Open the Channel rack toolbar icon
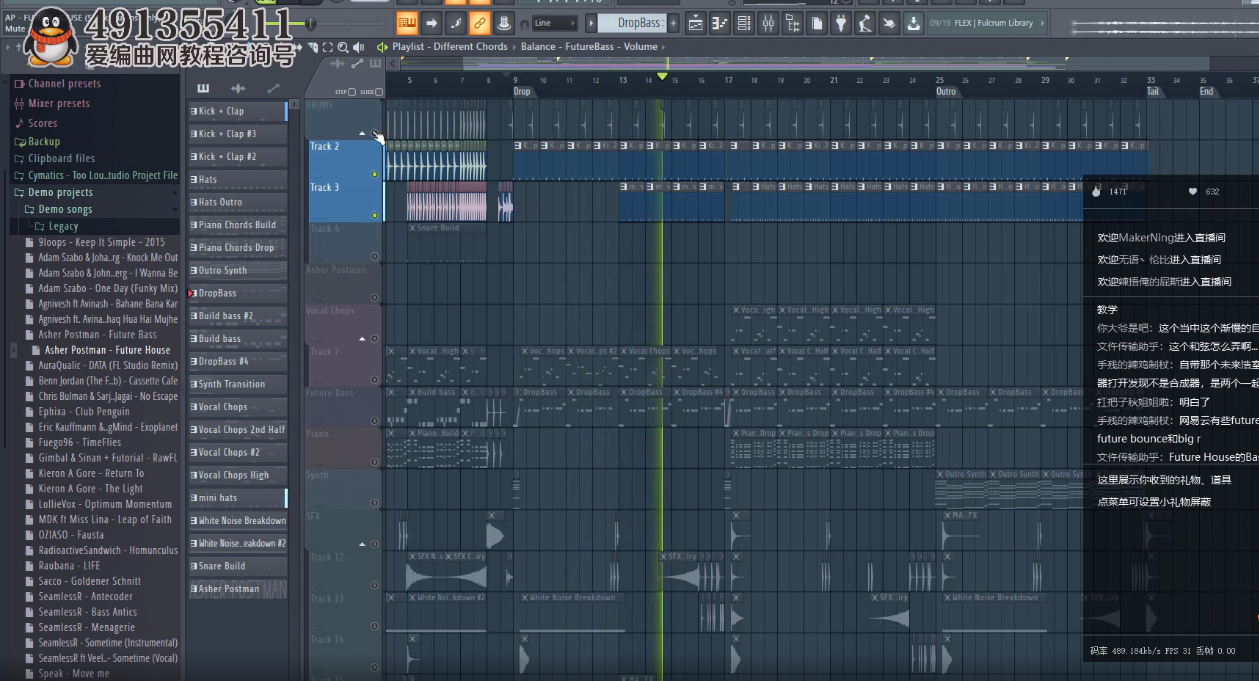 [x=744, y=23]
